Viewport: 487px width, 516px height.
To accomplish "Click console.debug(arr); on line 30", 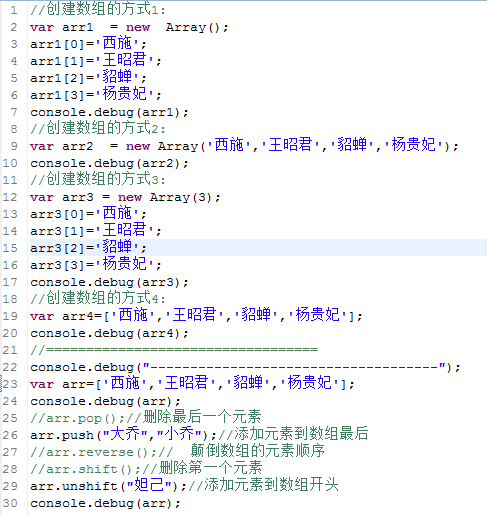I will click(x=105, y=503).
